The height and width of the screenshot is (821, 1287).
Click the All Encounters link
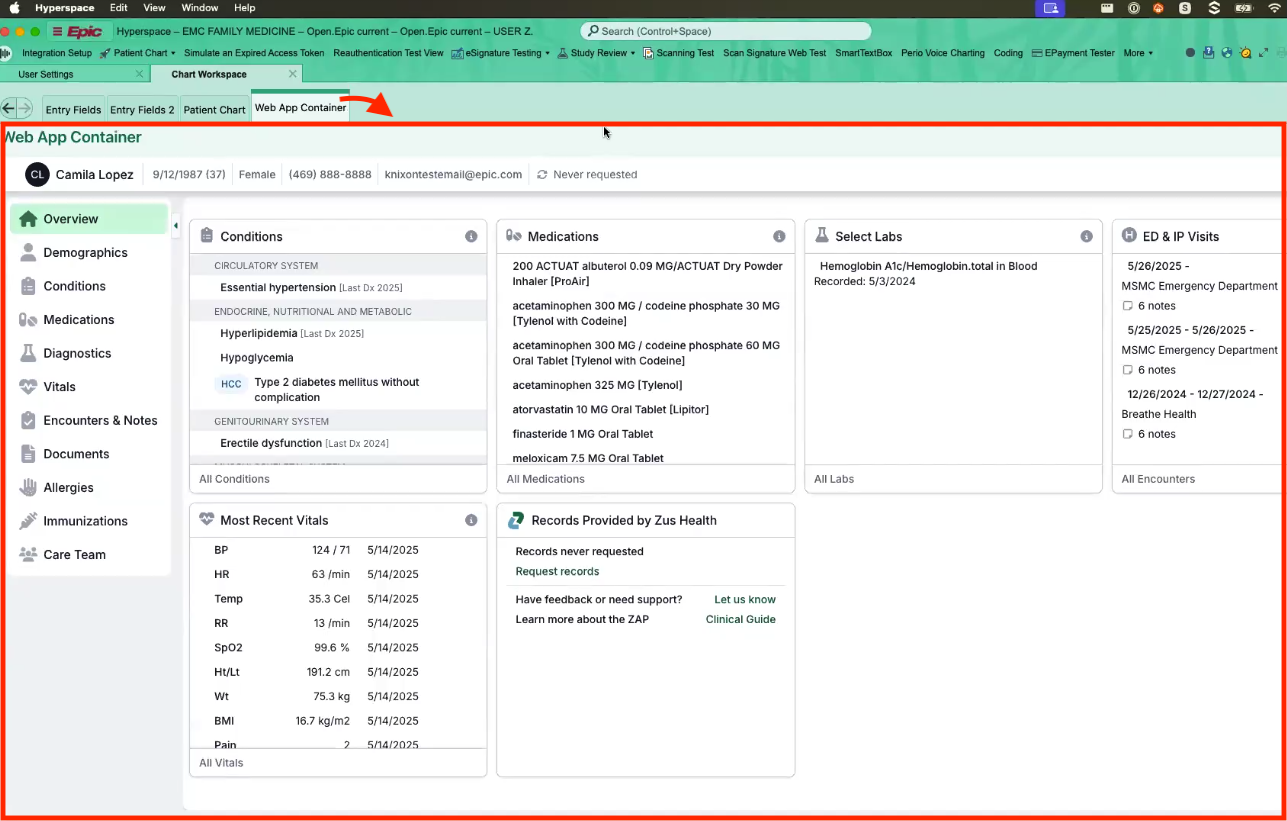coord(1158,479)
